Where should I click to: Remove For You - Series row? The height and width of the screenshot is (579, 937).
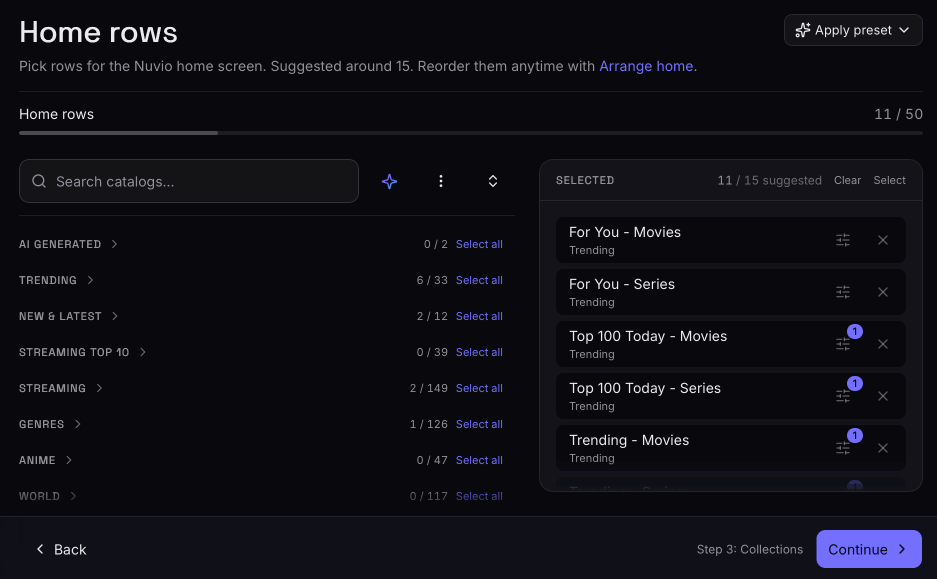click(x=883, y=292)
